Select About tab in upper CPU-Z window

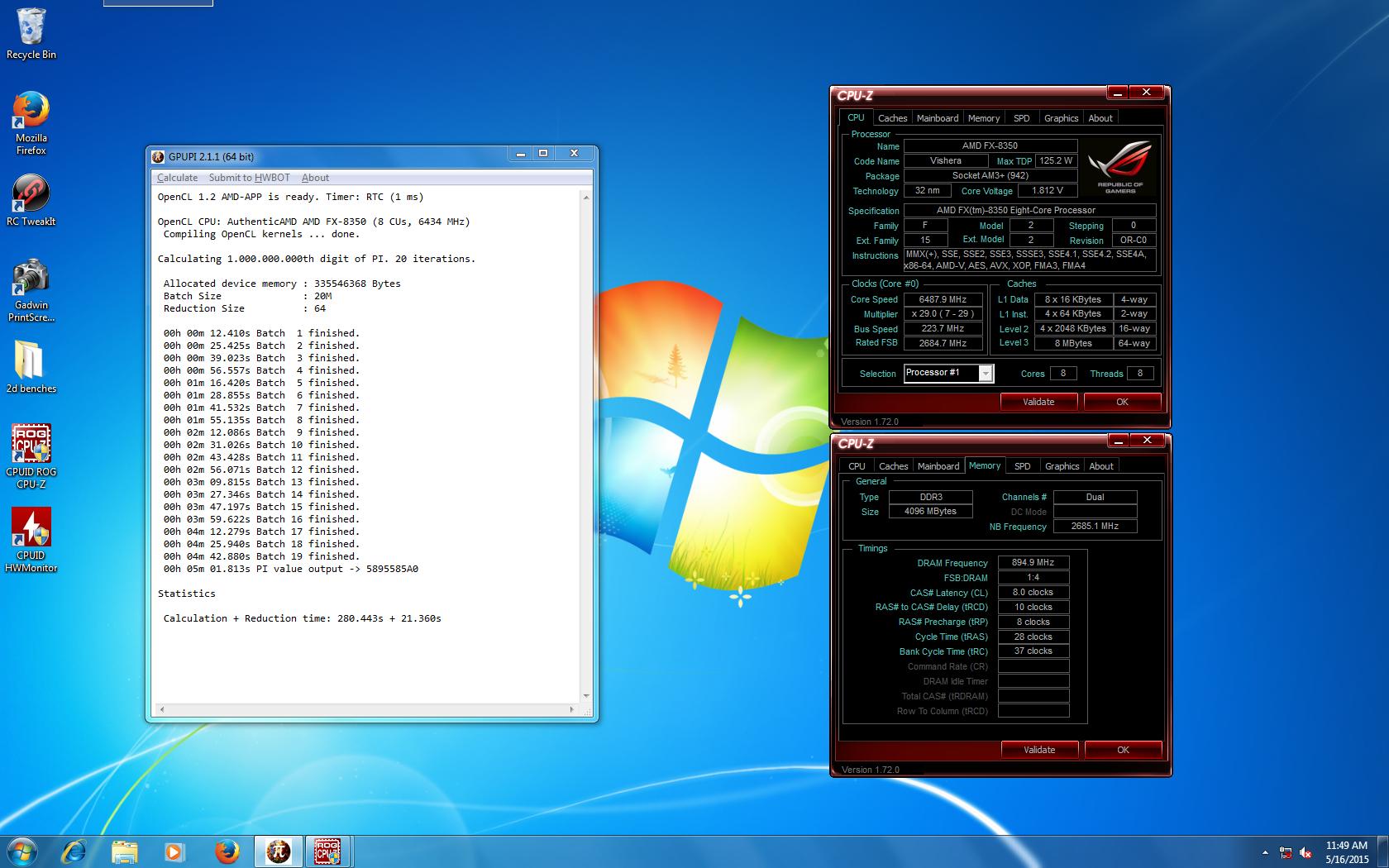click(x=1100, y=118)
